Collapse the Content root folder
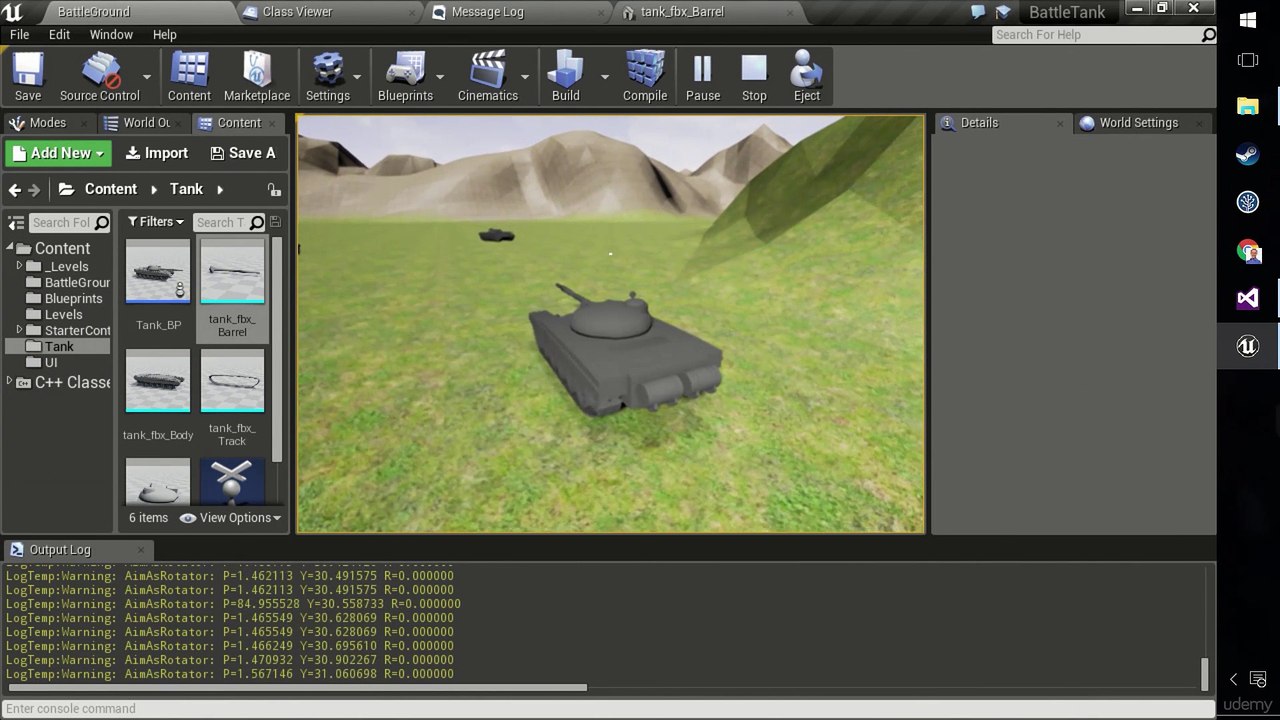This screenshot has width=1280, height=720. click(10, 248)
